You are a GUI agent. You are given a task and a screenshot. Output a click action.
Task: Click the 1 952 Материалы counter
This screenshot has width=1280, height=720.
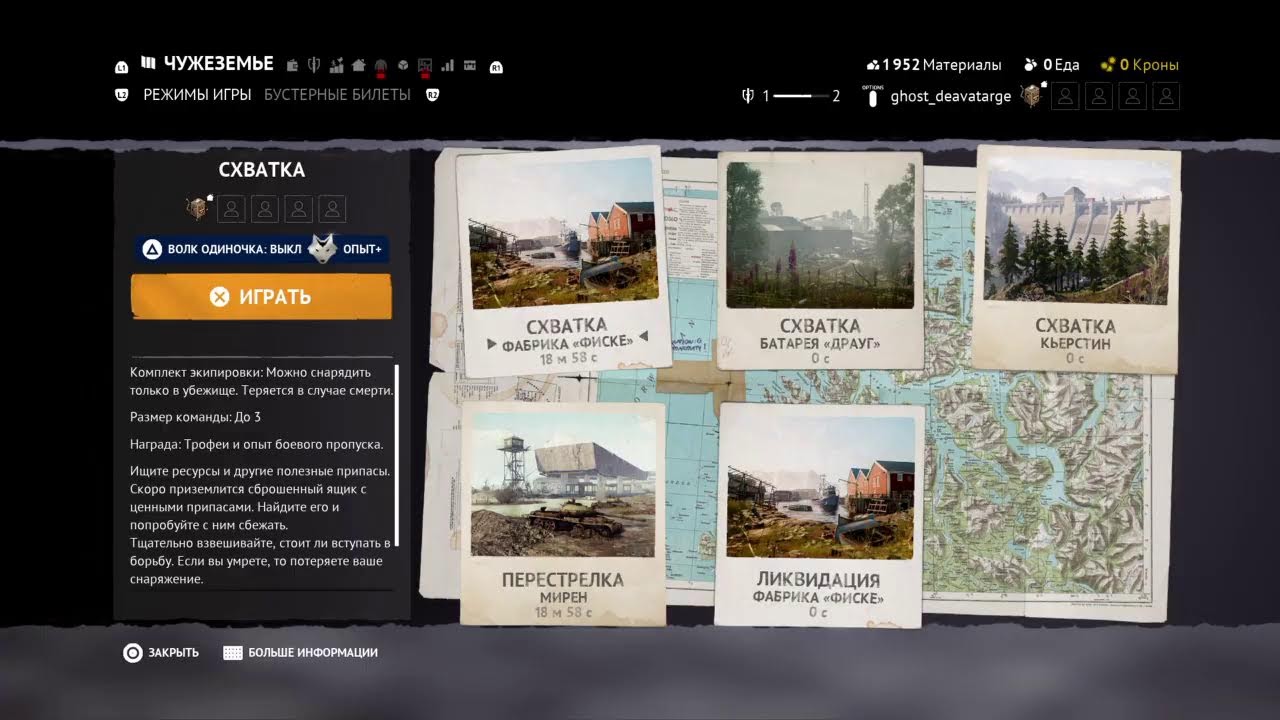[x=933, y=65]
